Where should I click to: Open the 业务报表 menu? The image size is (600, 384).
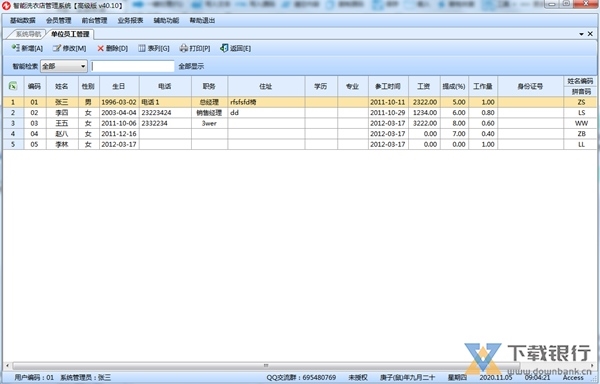pos(130,20)
